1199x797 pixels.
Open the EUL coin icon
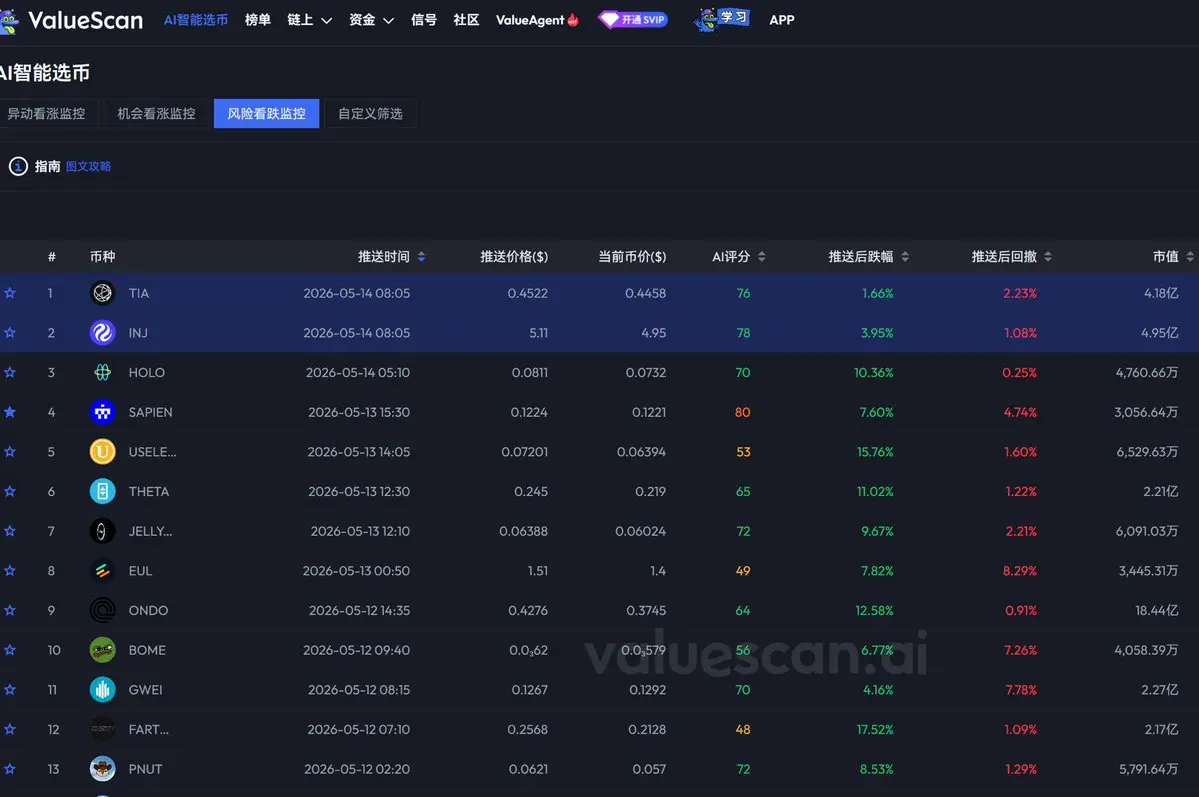[102, 571]
